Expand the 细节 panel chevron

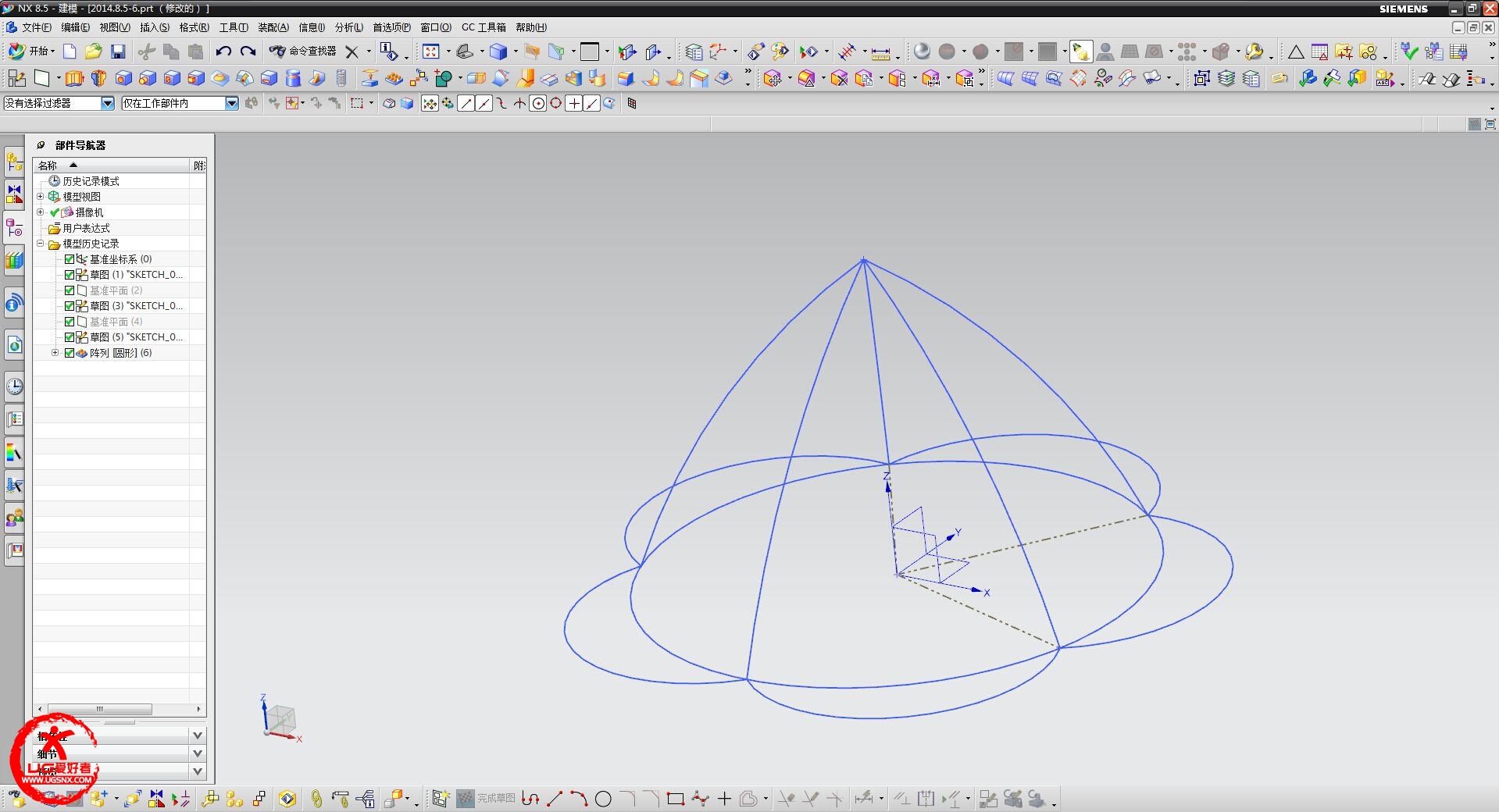198,753
